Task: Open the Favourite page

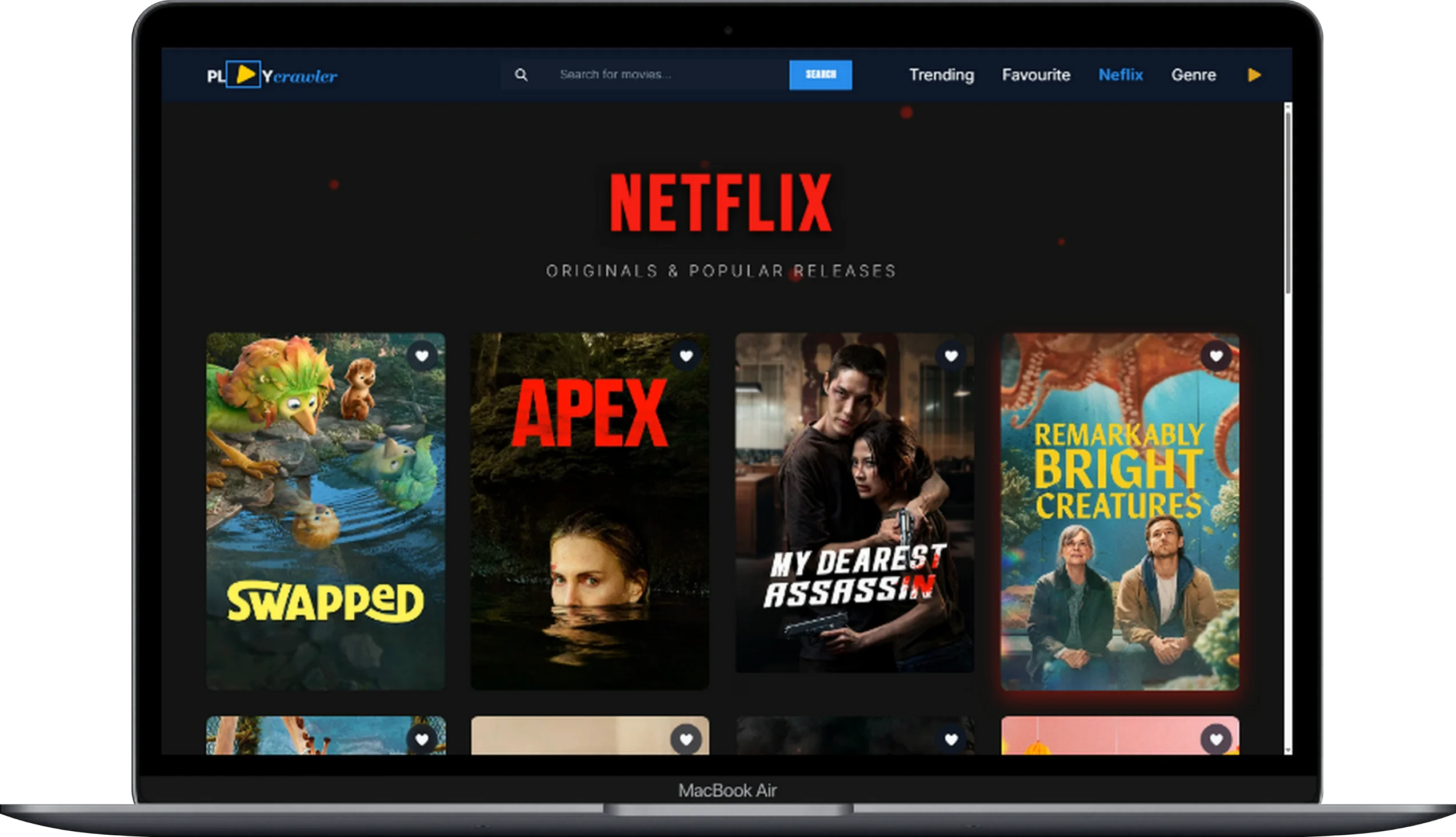Action: coord(1036,75)
